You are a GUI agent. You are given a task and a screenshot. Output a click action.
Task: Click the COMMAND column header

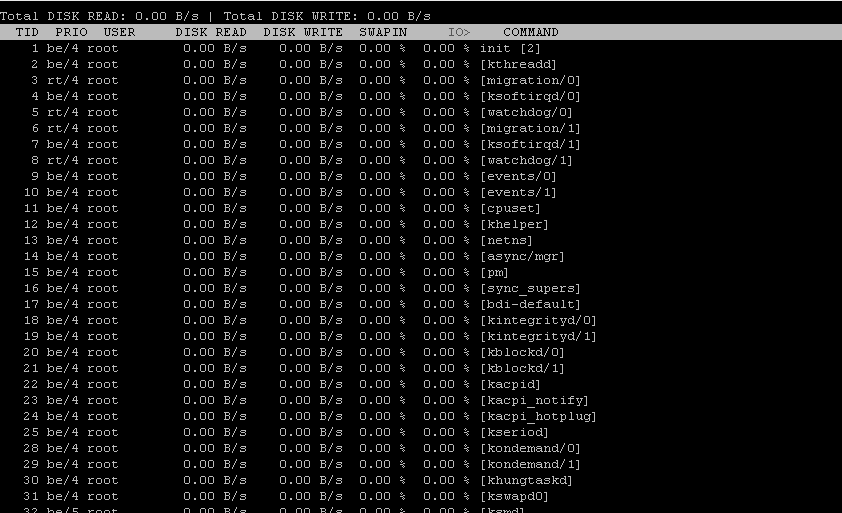coord(531,32)
